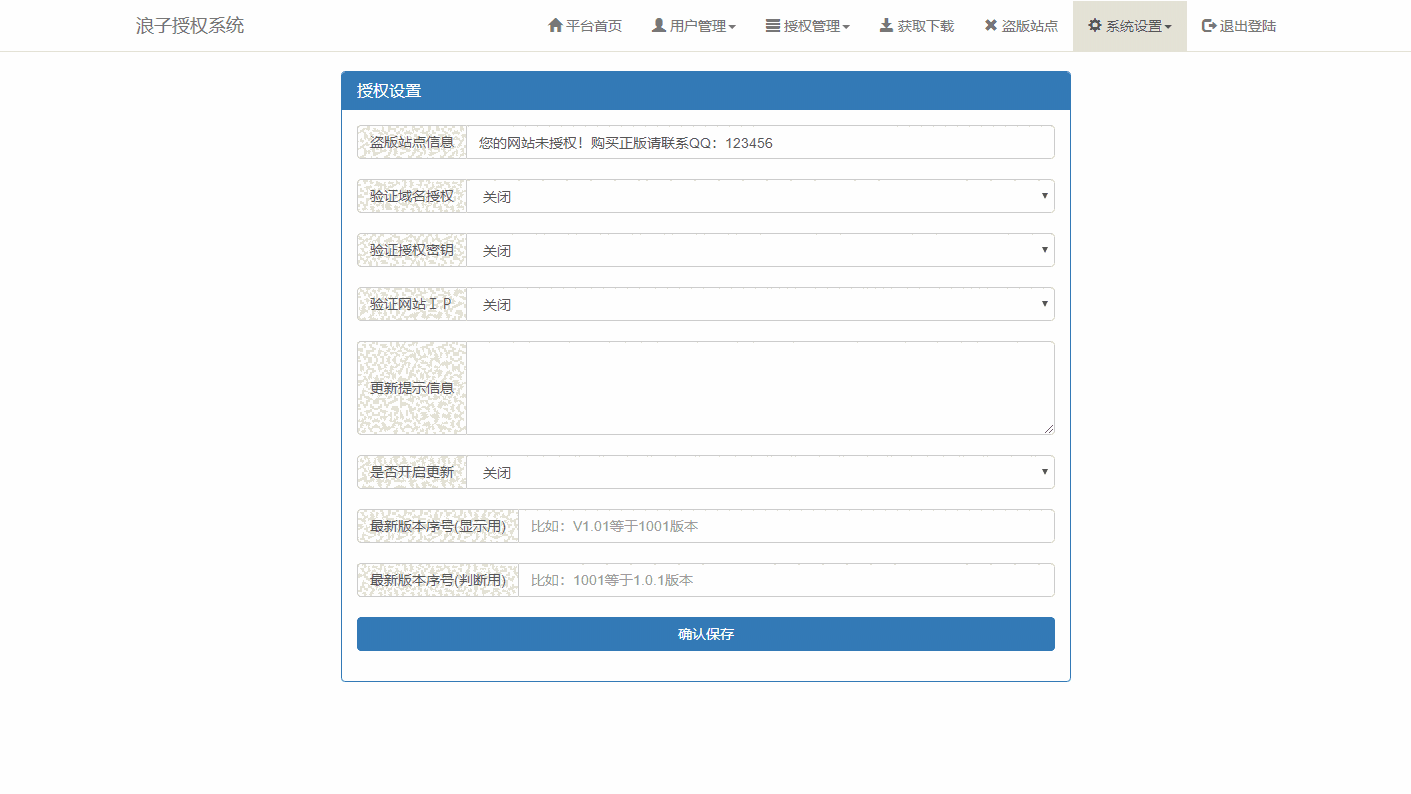Click the list icon beside 授权管理
Image resolution: width=1411 pixels, height=794 pixels.
773,25
